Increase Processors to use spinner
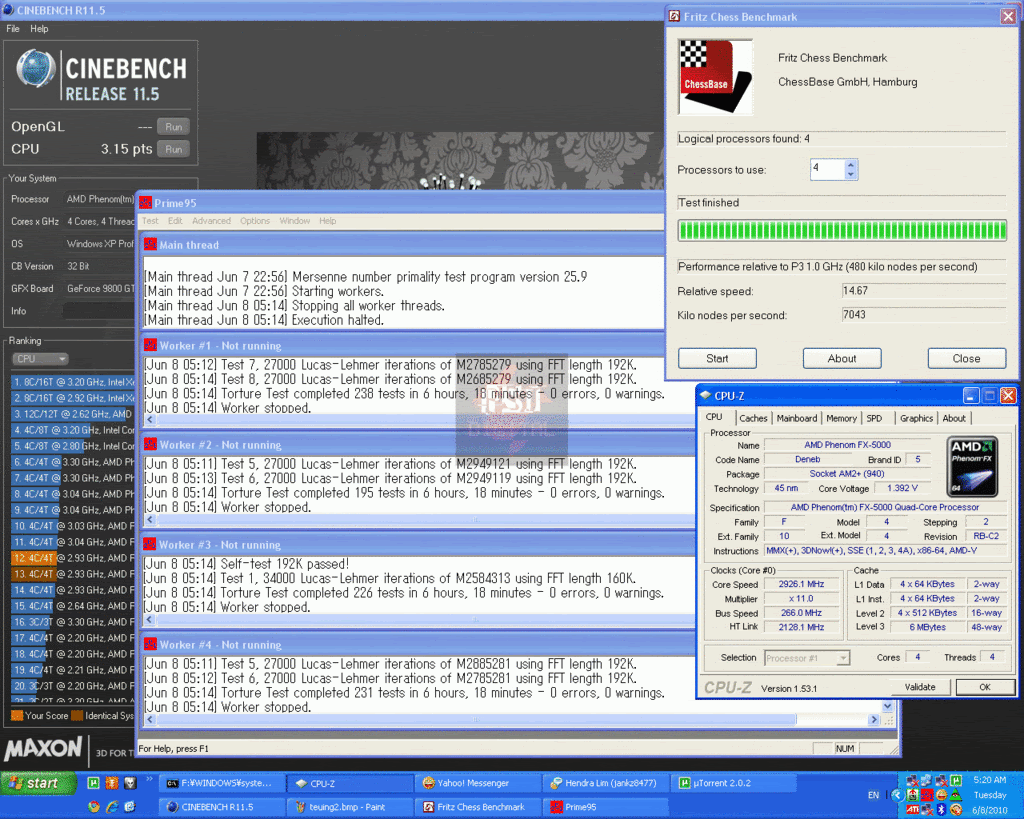 (850, 165)
